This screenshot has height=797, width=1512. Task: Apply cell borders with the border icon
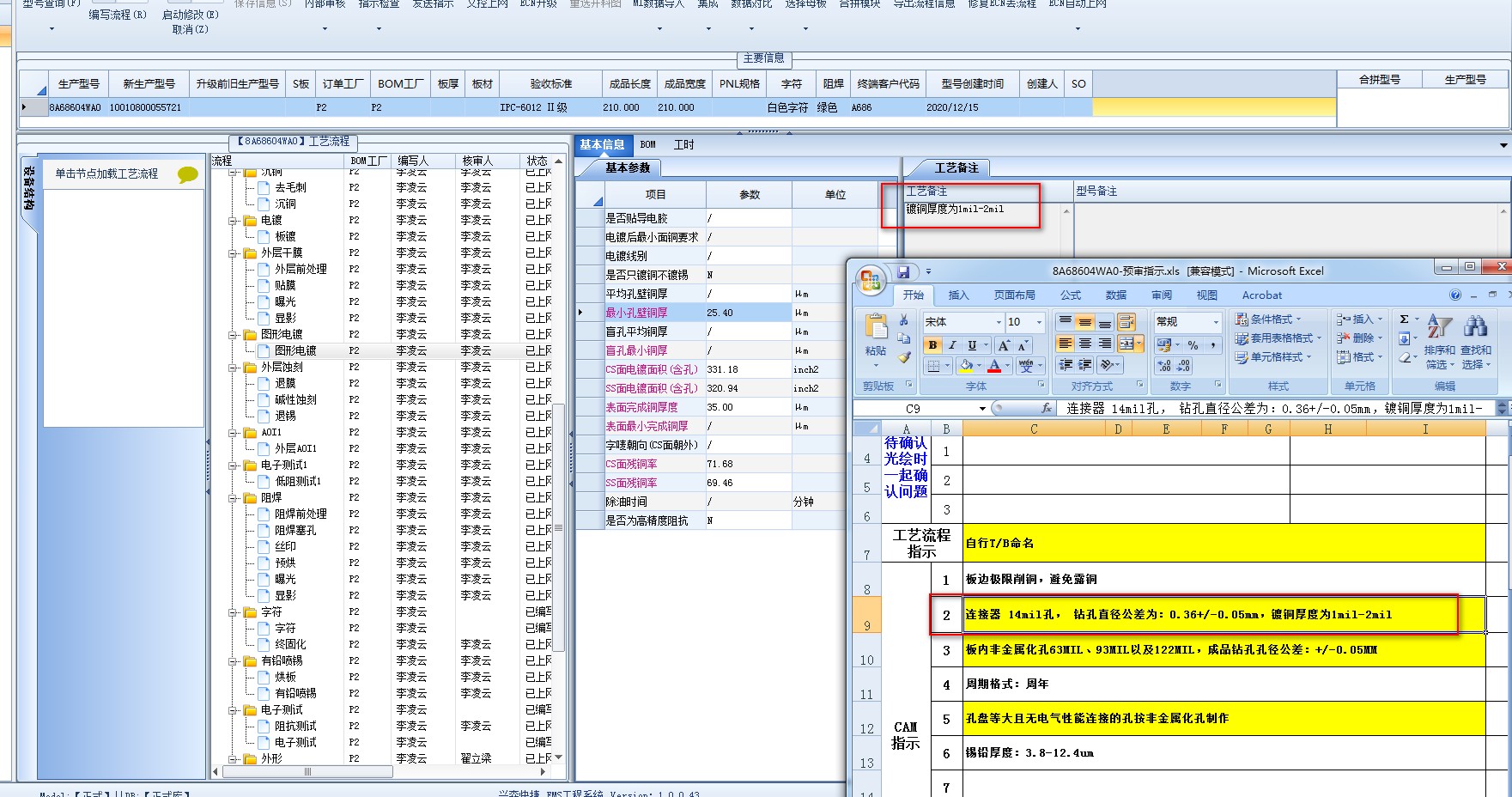(933, 366)
